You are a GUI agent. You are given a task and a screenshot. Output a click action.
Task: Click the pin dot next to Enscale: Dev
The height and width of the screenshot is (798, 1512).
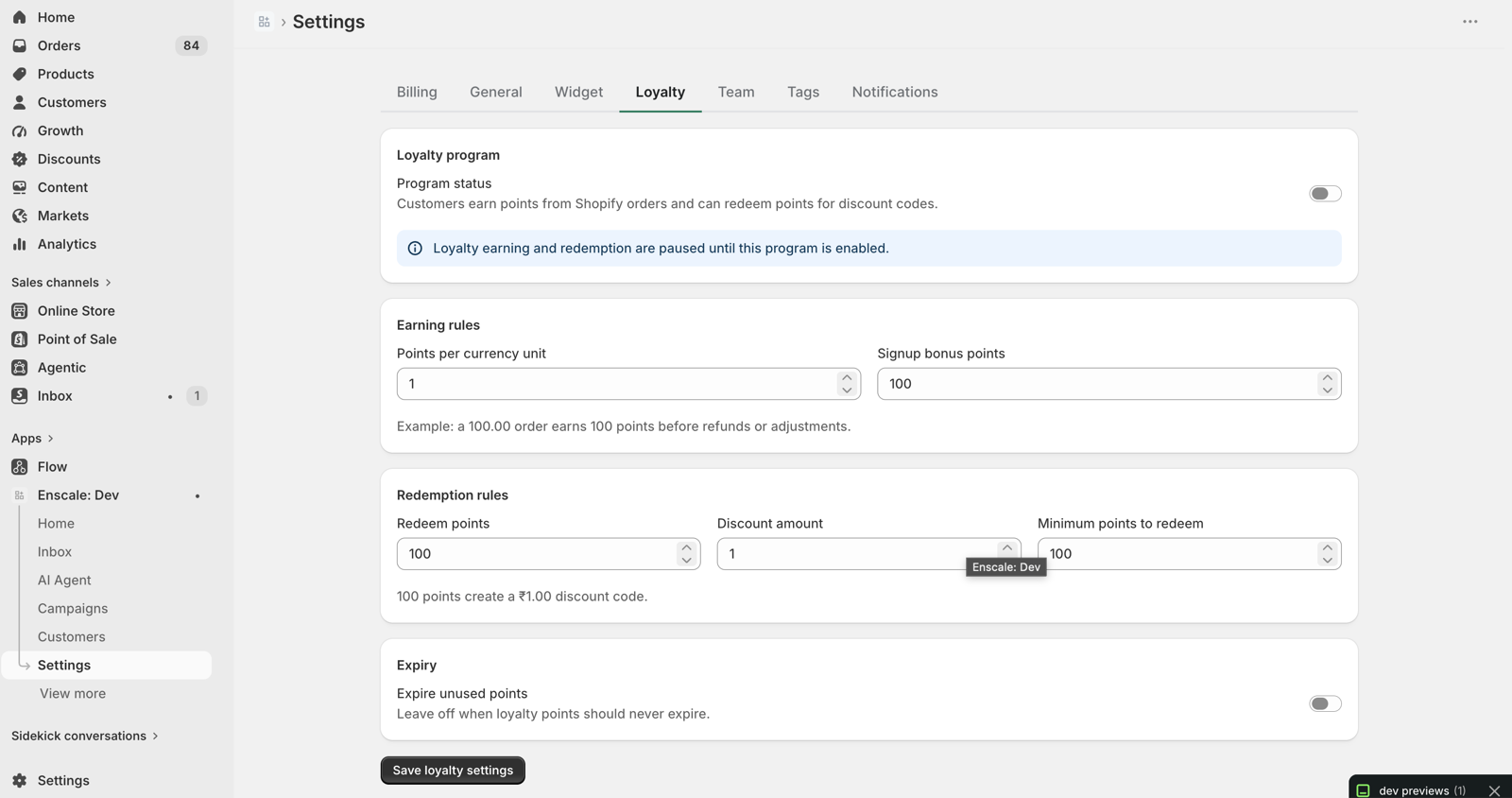(x=198, y=495)
